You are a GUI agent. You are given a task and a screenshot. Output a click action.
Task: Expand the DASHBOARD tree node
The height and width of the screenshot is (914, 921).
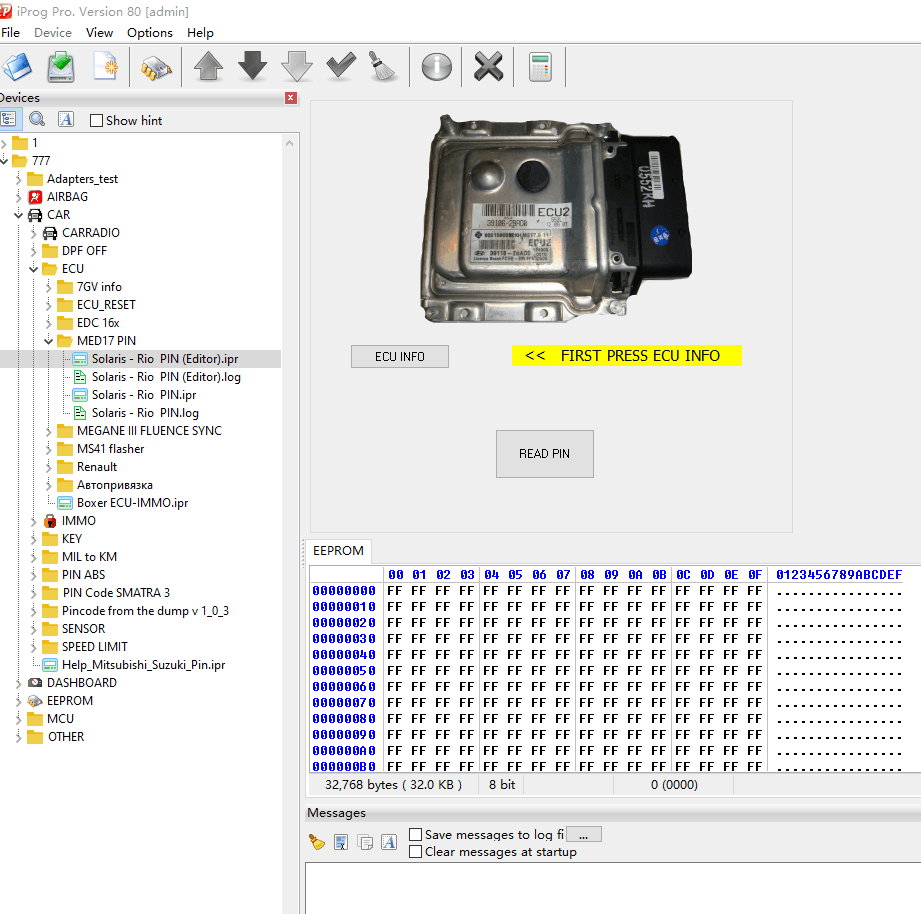19,683
